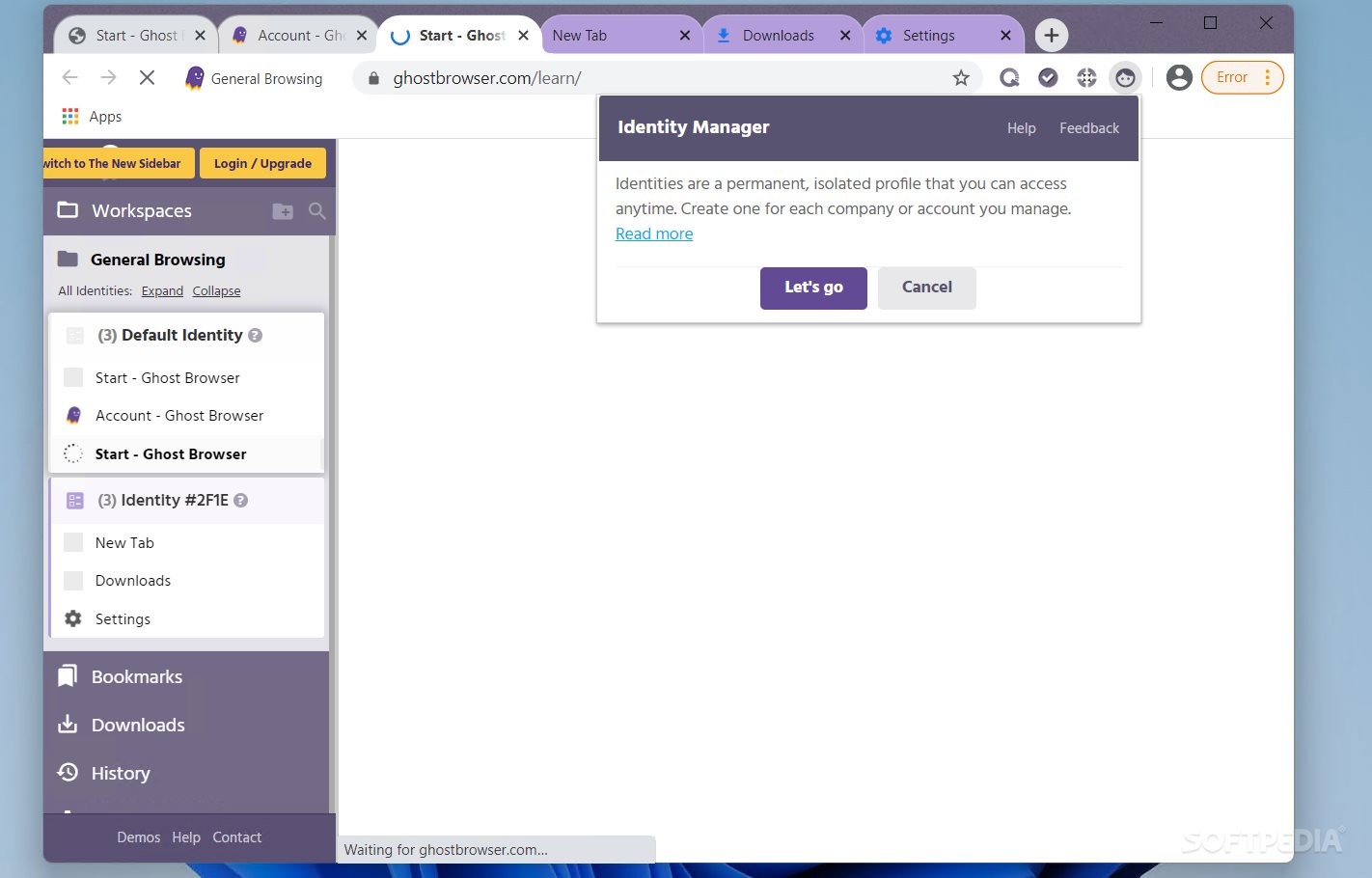Click the site padlock icon

coord(373,78)
